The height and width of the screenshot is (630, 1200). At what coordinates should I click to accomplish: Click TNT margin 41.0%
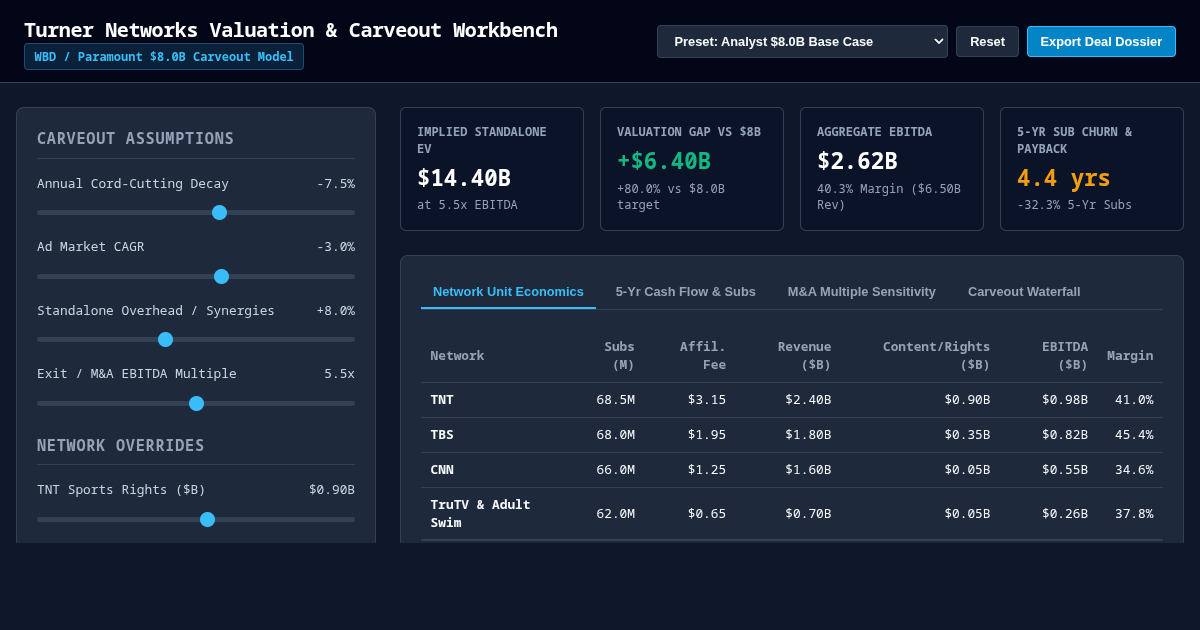click(x=1134, y=399)
